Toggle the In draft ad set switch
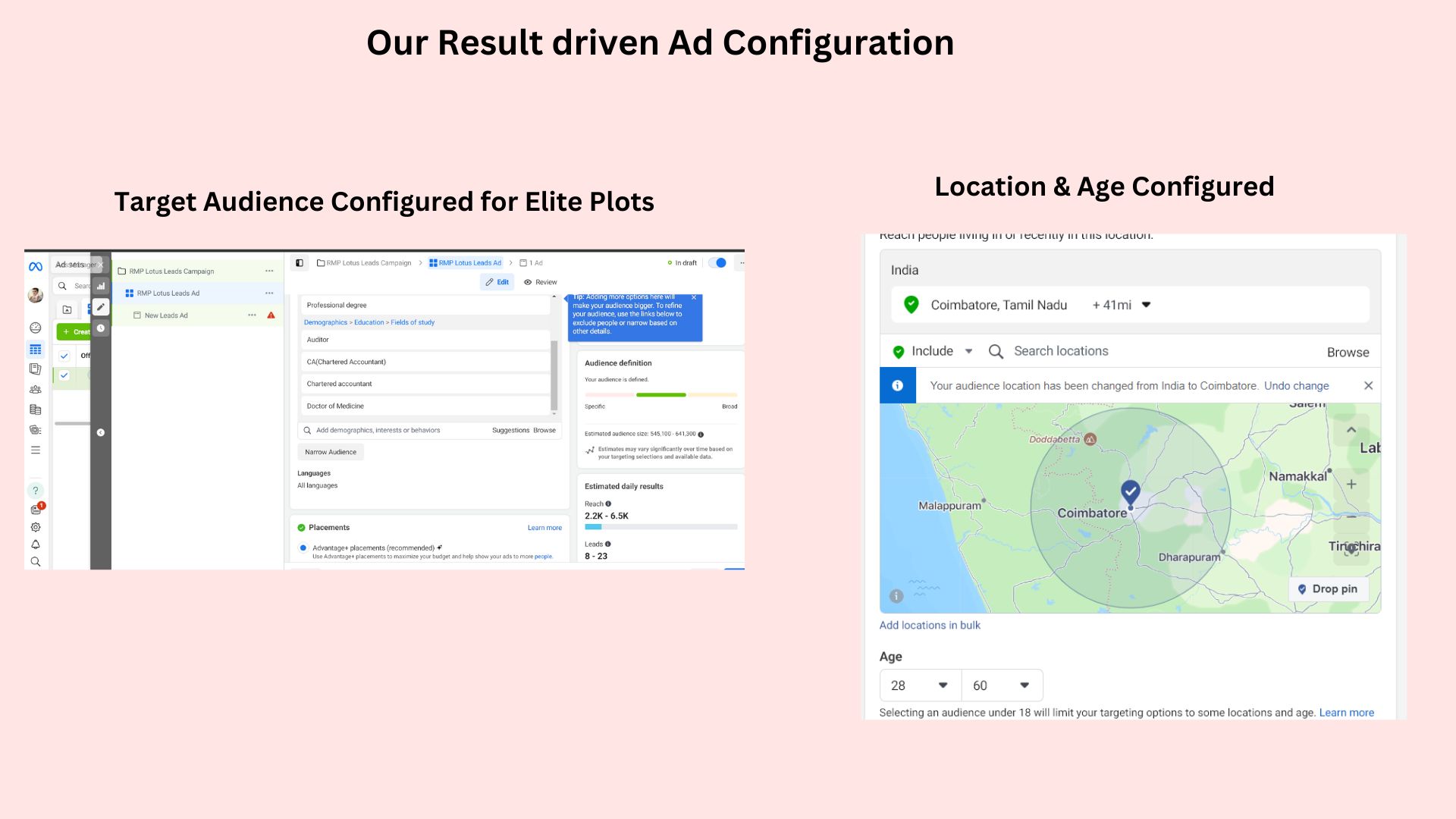Screen dimensions: 1456x819 (717, 263)
